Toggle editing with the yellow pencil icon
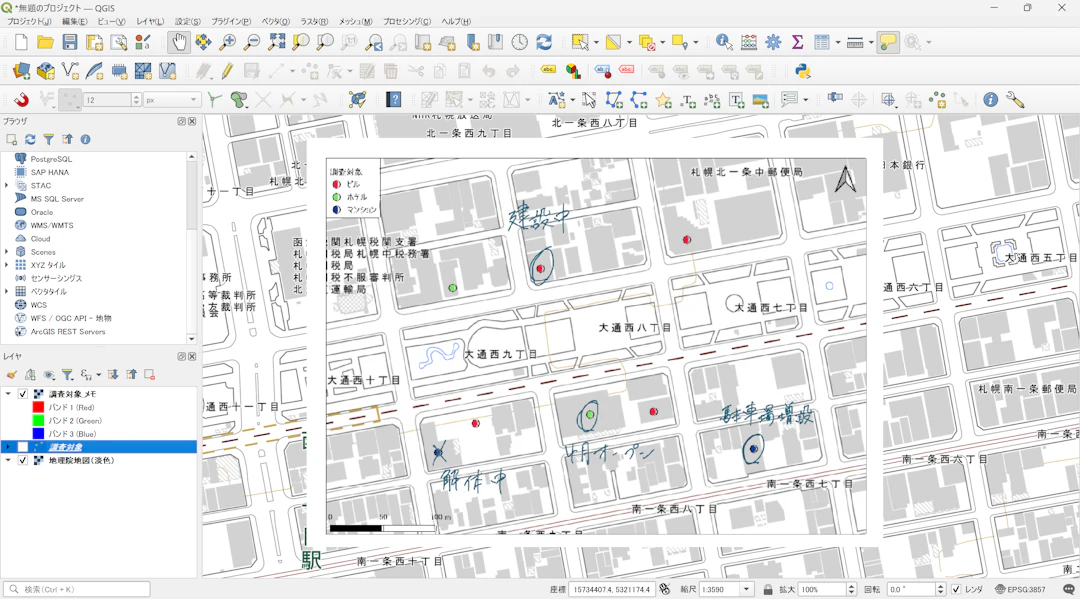Image resolution: width=1080 pixels, height=599 pixels. 227,71
